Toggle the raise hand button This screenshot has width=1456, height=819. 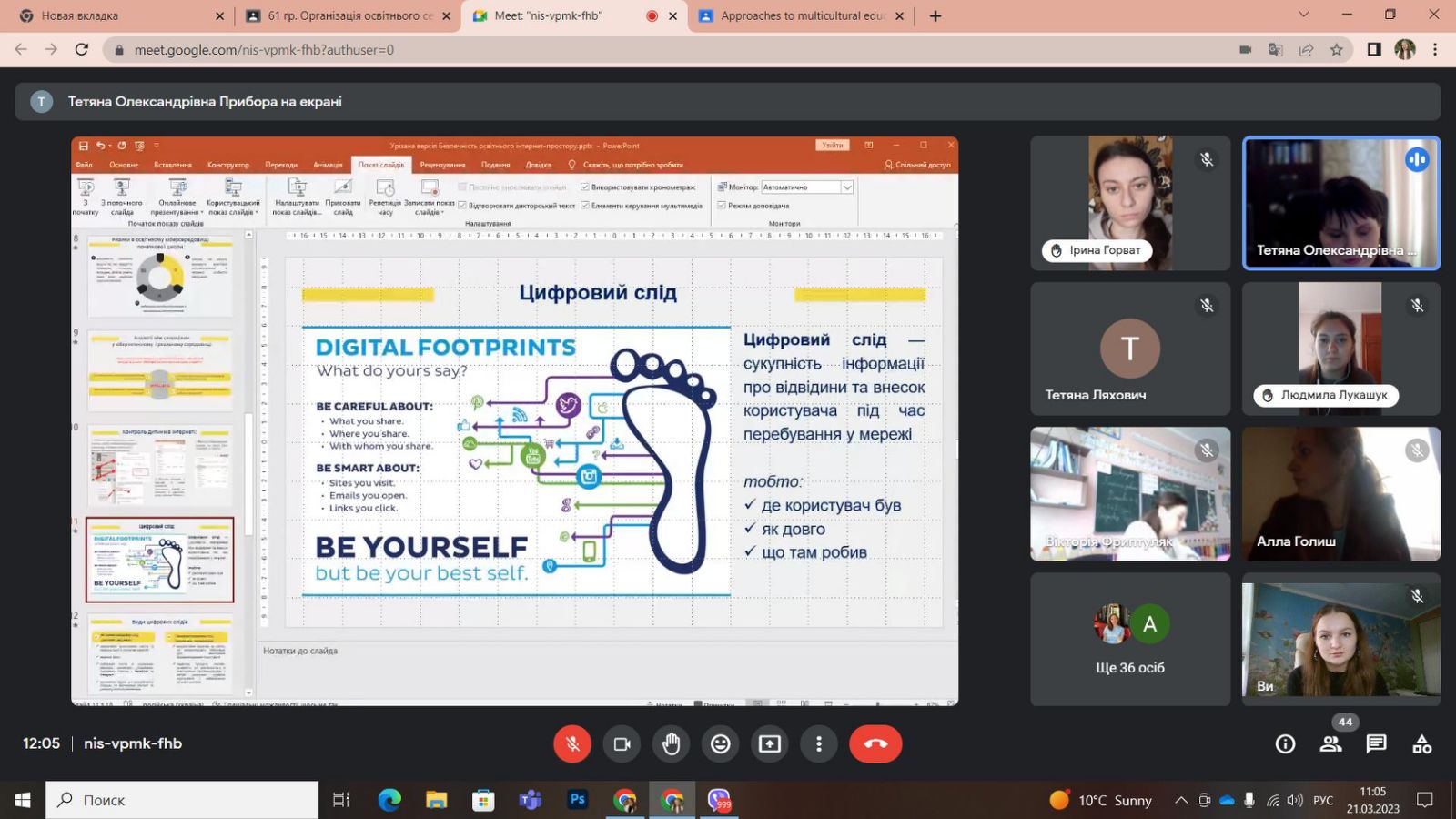coord(671,744)
